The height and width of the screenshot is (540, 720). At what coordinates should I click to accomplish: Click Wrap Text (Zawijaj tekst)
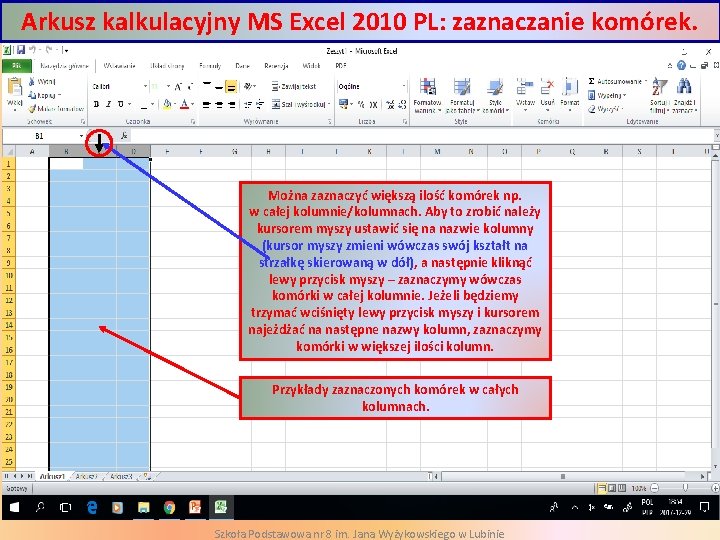point(294,86)
